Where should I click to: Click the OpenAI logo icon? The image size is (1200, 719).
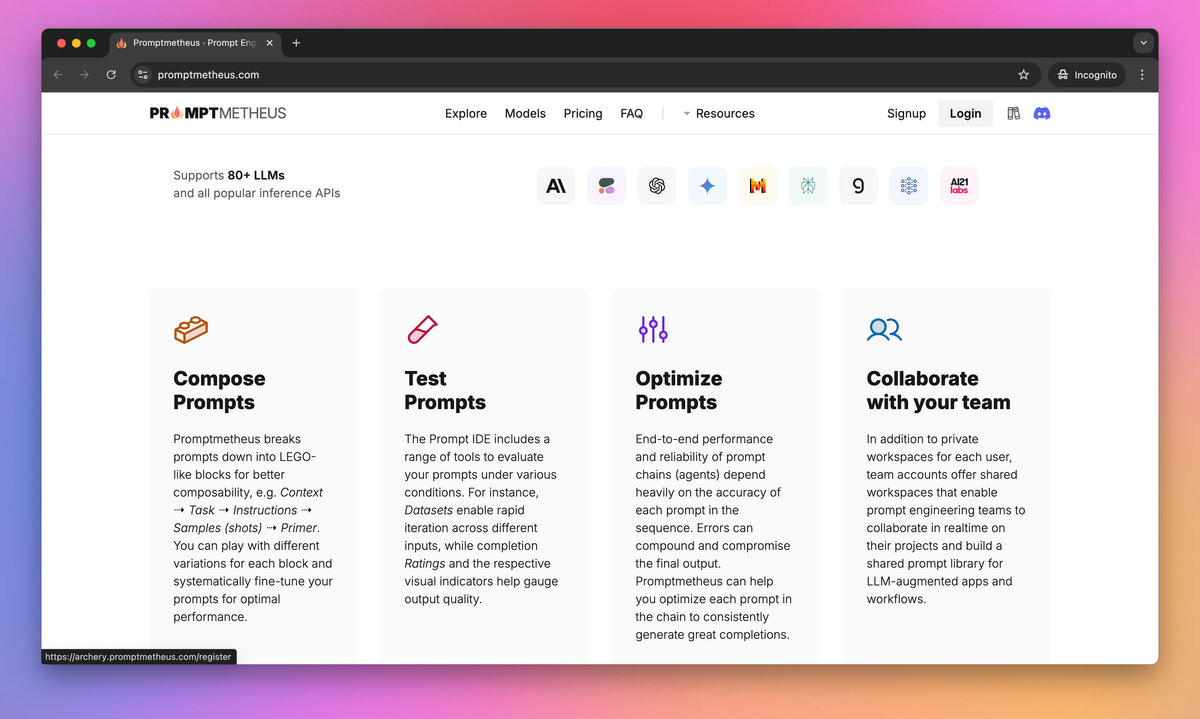(657, 186)
